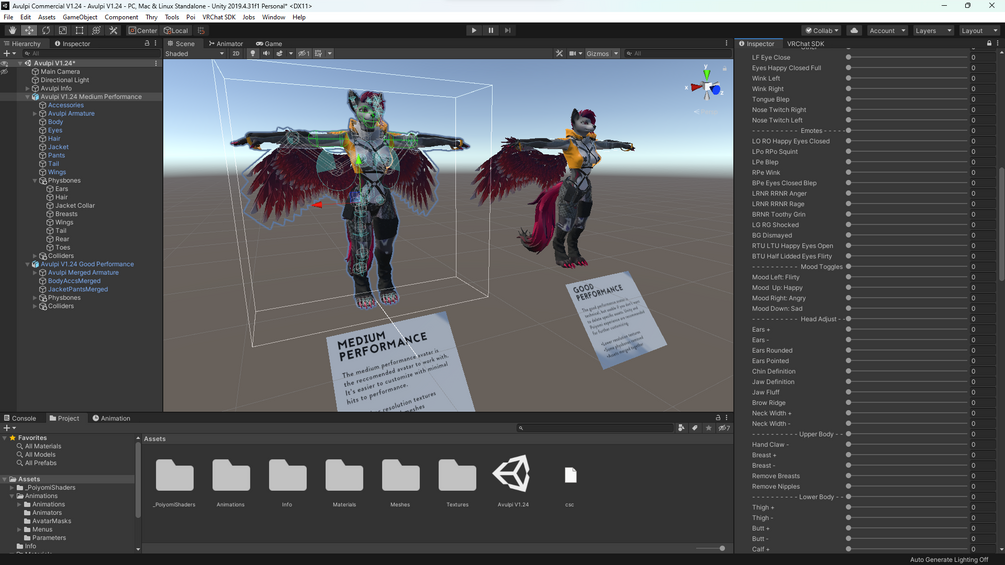The height and width of the screenshot is (565, 1005).
Task: Open the Shaded draw mode dropdown
Action: 194,53
